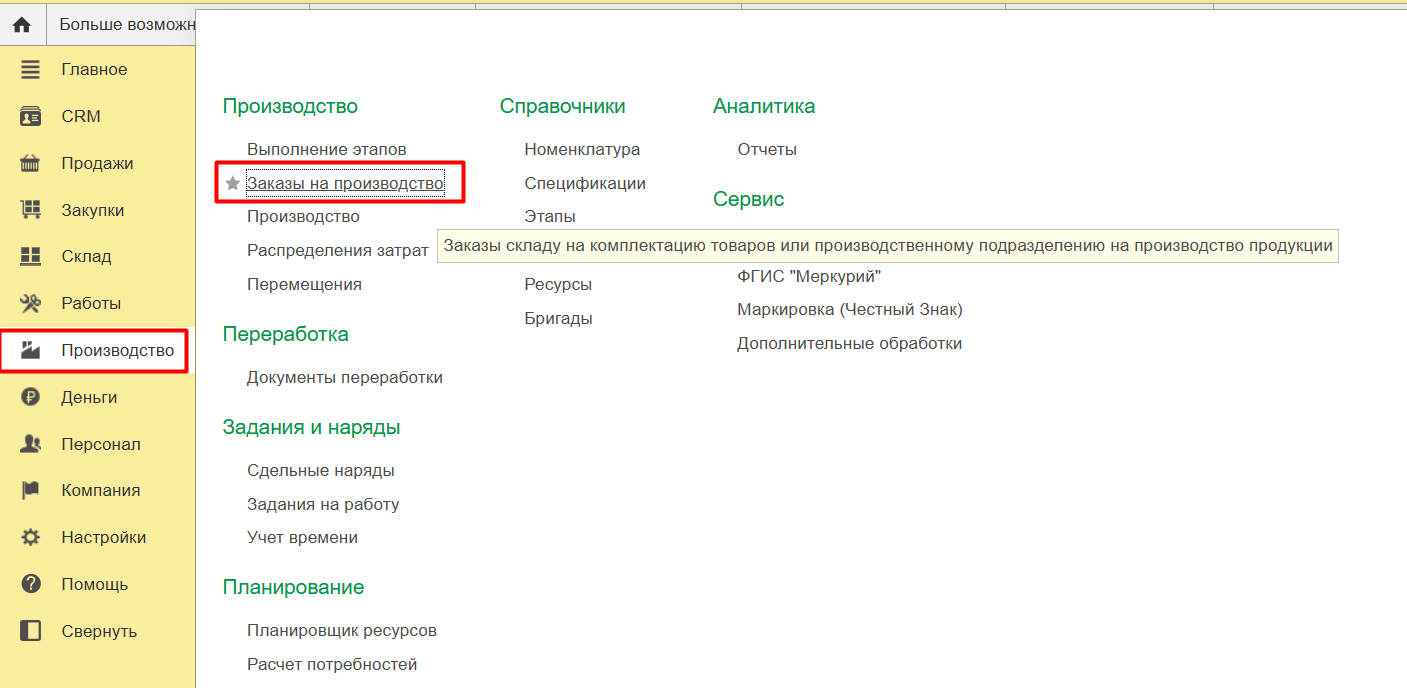Image resolution: width=1407 pixels, height=688 pixels.
Task: Click the Деньги ruble coin icon
Action: point(31,397)
